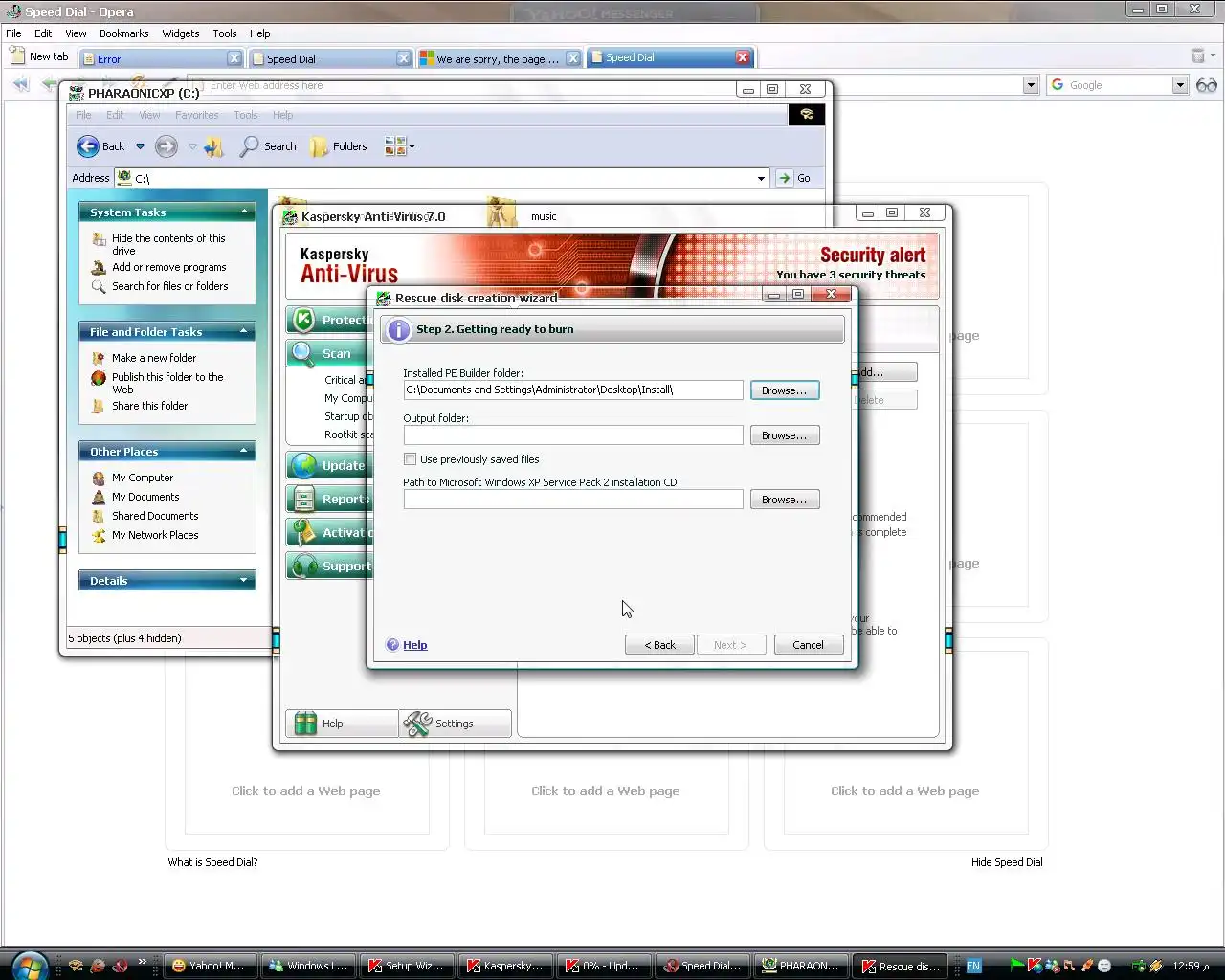Open Opera Tools menu

coord(225,33)
